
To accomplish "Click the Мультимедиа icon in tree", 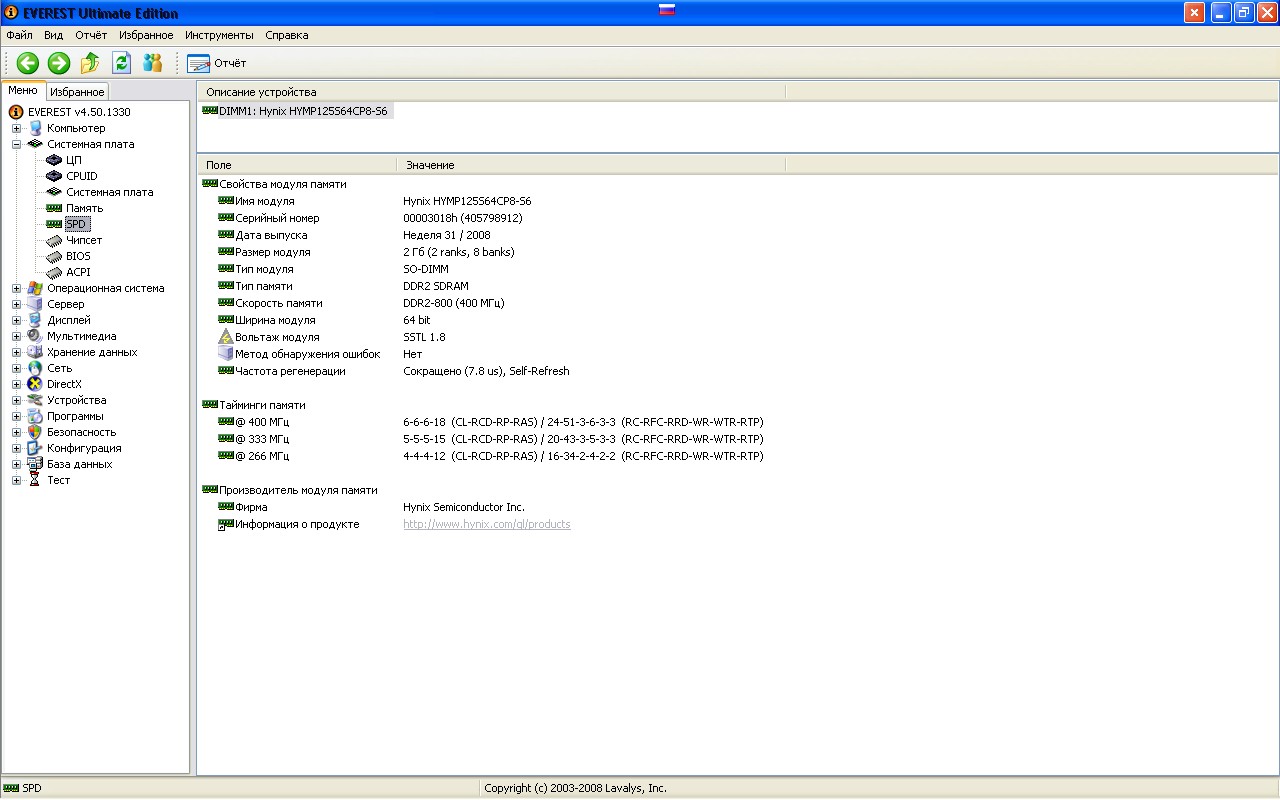I will coord(35,336).
